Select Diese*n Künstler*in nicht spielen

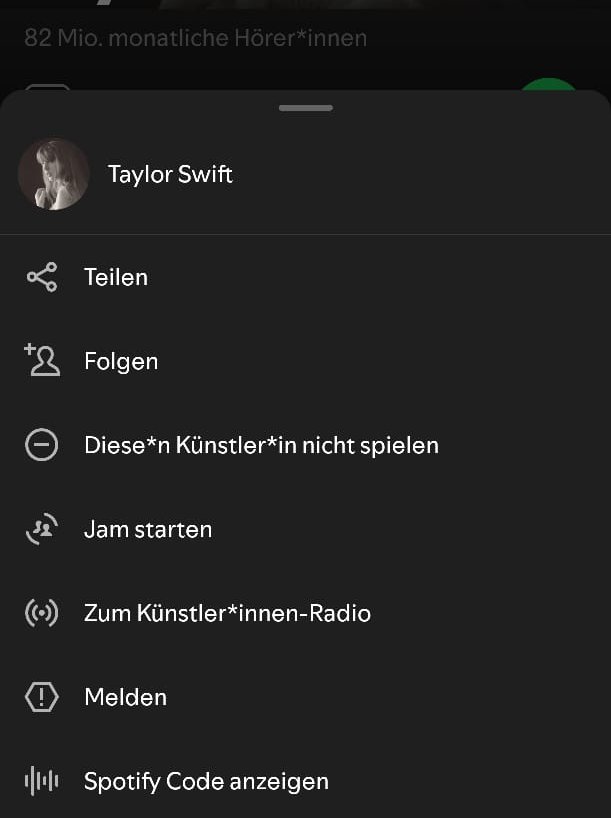click(x=261, y=445)
